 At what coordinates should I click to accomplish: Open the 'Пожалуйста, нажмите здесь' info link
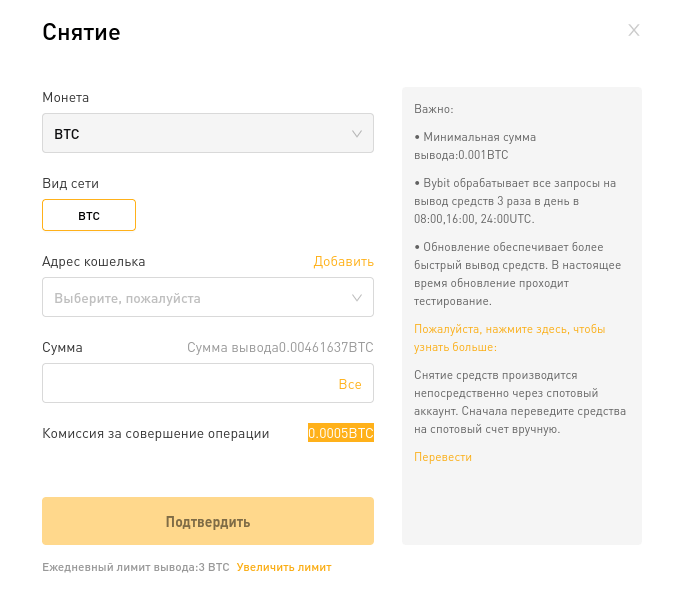click(x=509, y=338)
